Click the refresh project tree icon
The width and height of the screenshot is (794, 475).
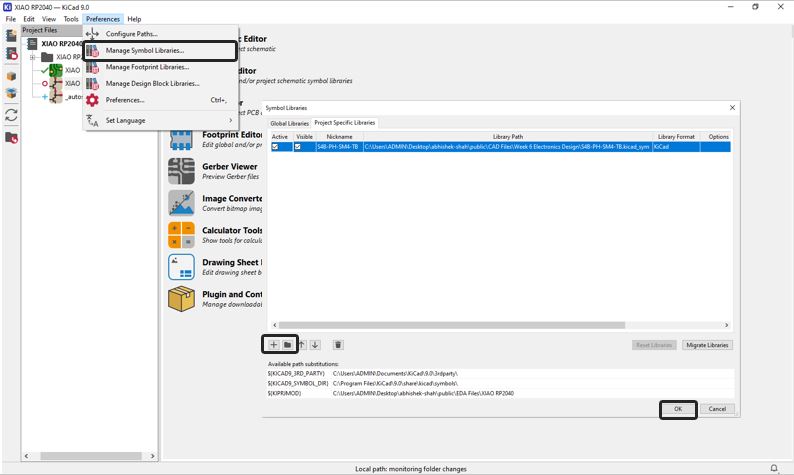pos(11,115)
